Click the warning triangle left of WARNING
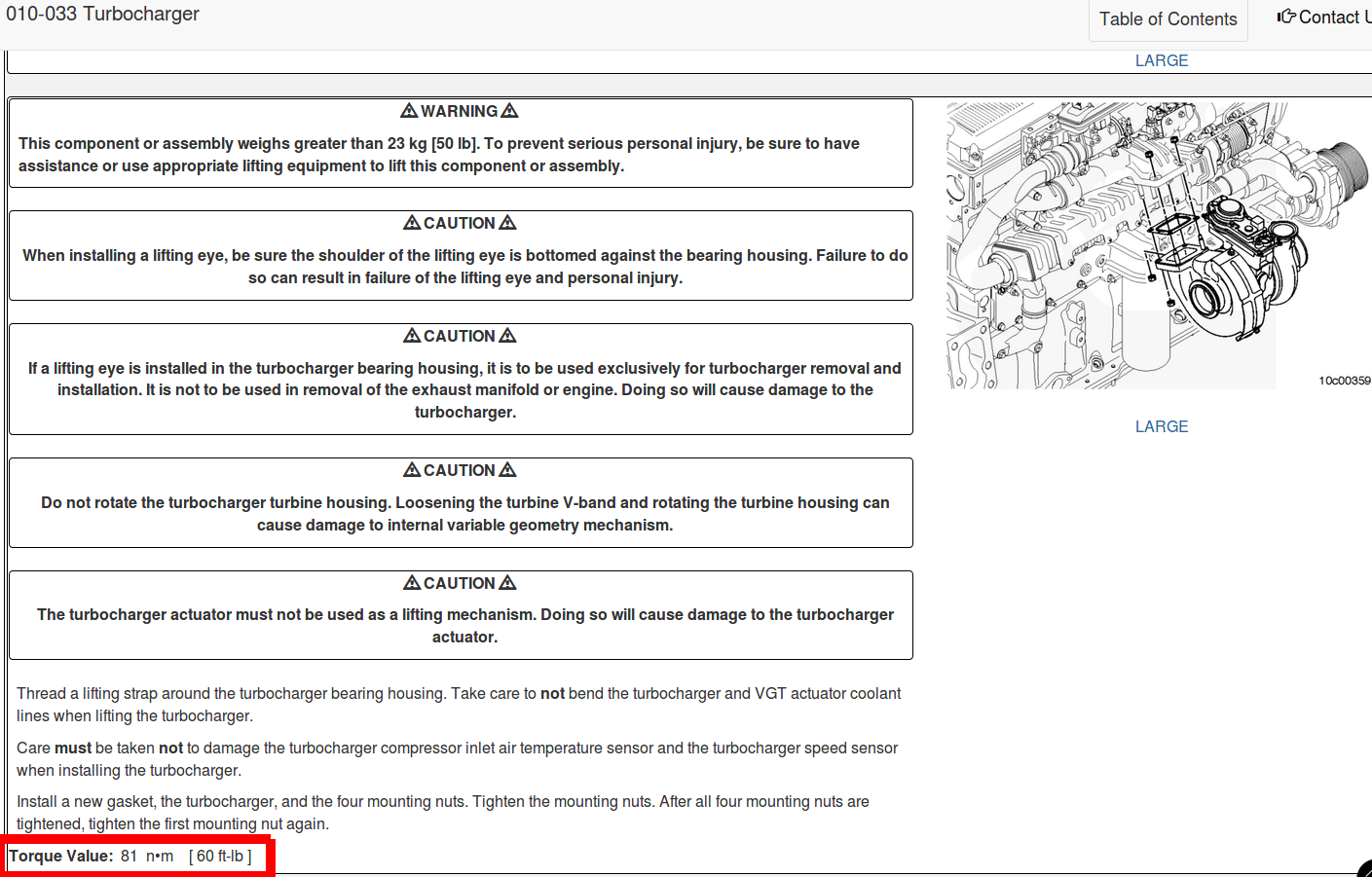This screenshot has width=1372, height=877. 409,111
